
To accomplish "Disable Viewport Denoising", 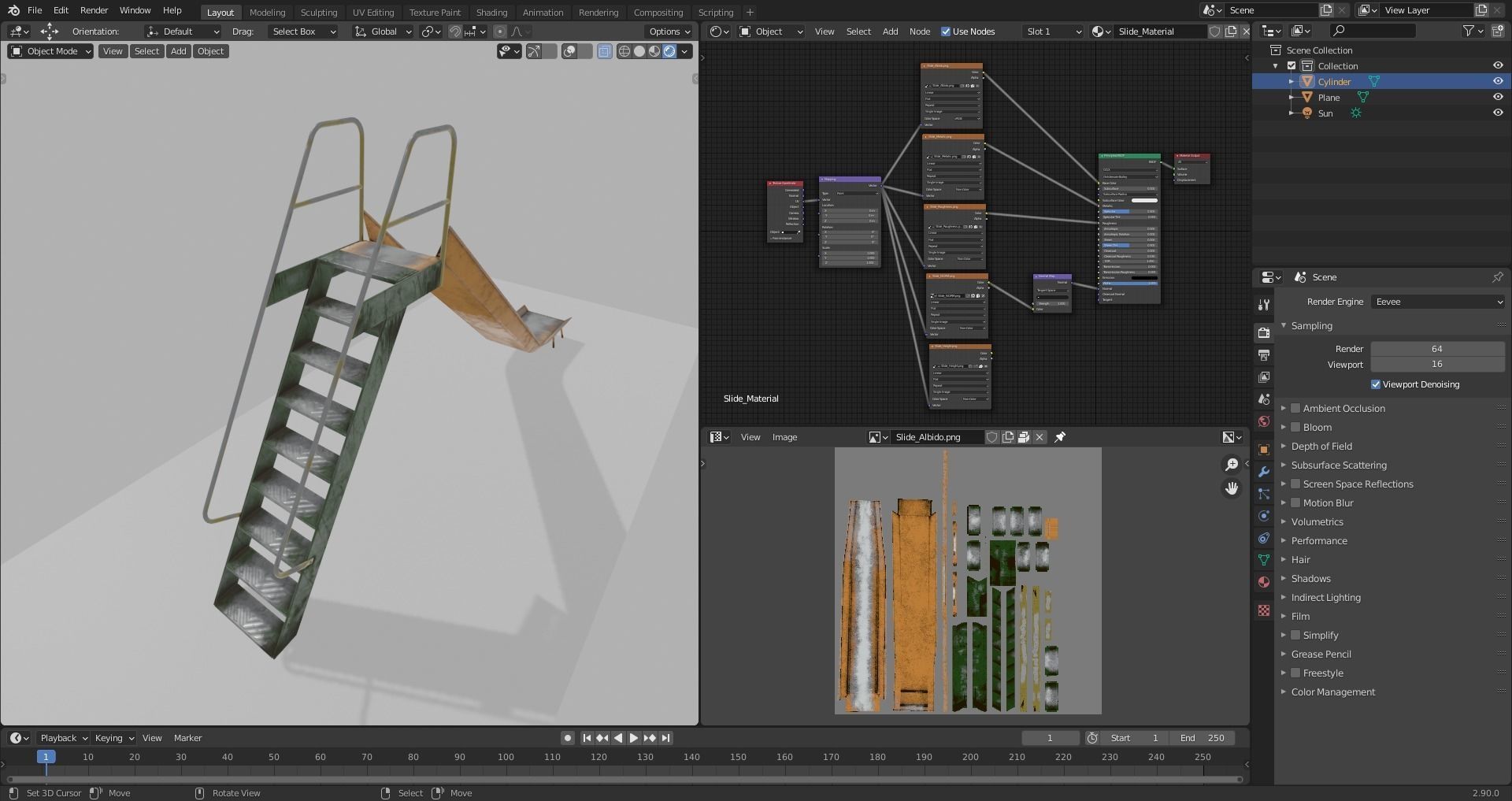I will click(x=1376, y=384).
